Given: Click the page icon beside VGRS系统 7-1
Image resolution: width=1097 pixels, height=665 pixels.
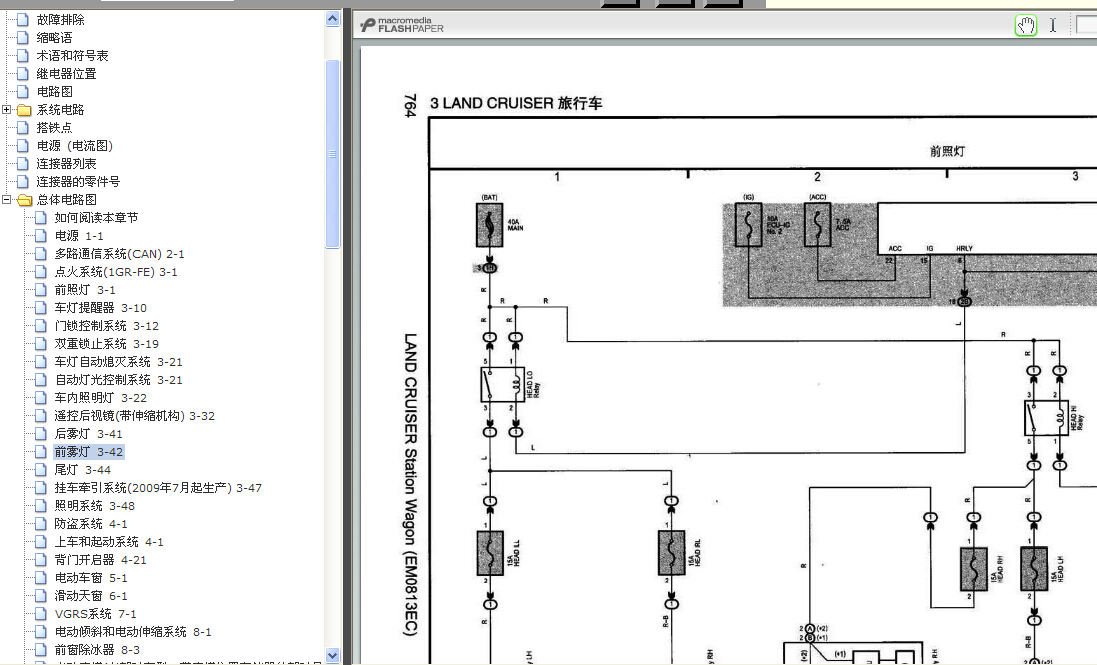Looking at the screenshot, I should (41, 614).
